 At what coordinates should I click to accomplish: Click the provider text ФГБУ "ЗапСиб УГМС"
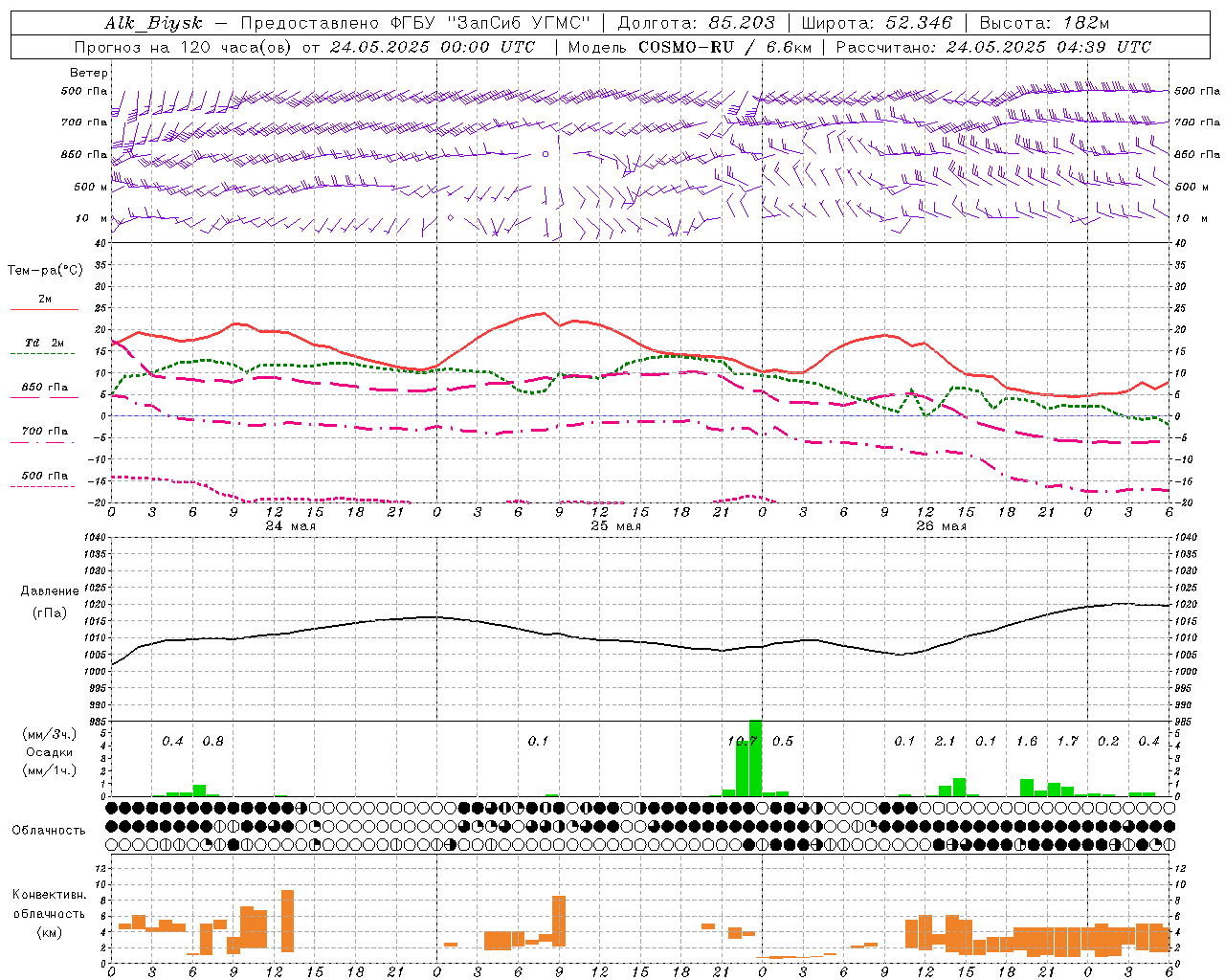tap(492, 23)
